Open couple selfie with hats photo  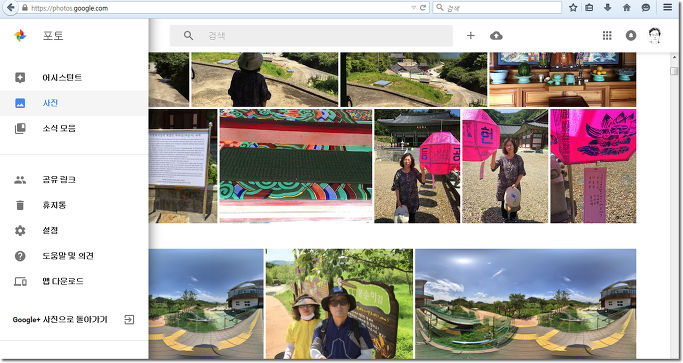[x=339, y=304]
